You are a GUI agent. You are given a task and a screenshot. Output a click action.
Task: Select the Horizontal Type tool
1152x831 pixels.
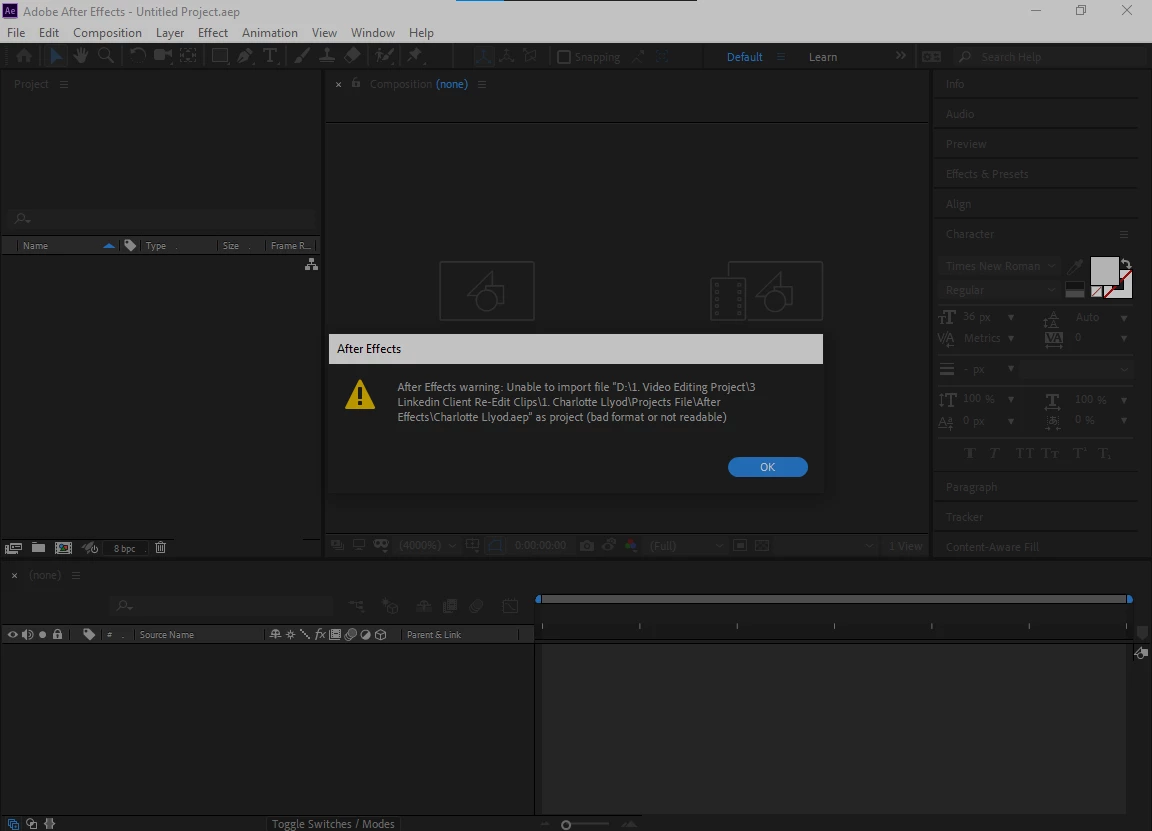point(270,56)
